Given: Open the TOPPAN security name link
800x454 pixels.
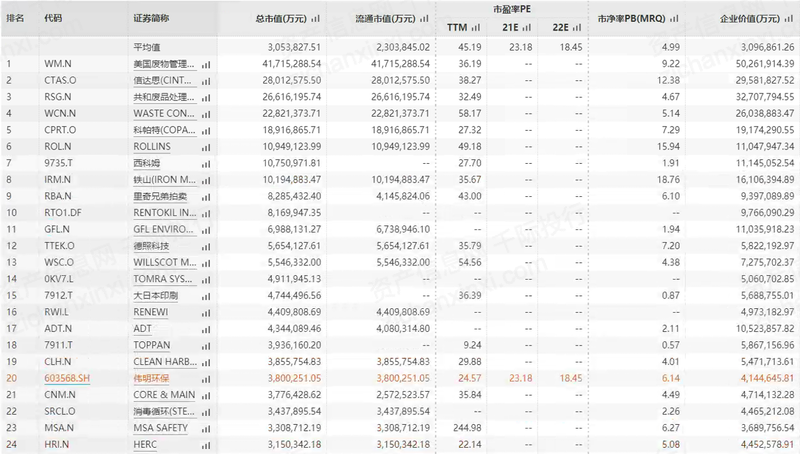Looking at the screenshot, I should point(152,345).
